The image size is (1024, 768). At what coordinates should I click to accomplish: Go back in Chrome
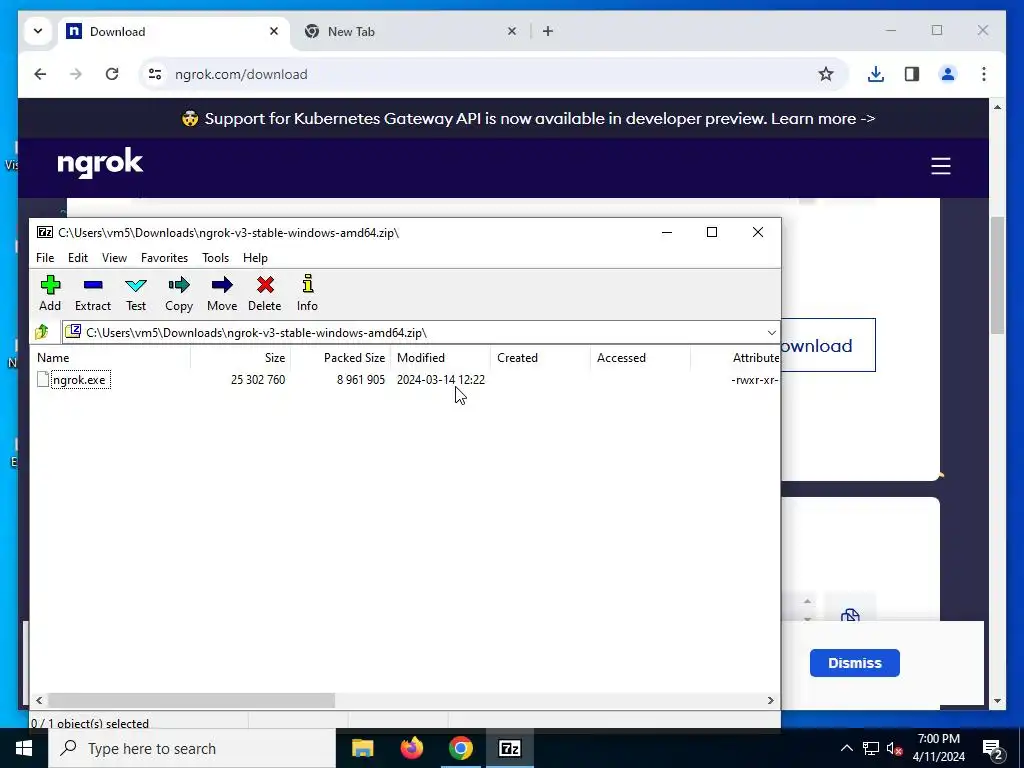coord(40,74)
